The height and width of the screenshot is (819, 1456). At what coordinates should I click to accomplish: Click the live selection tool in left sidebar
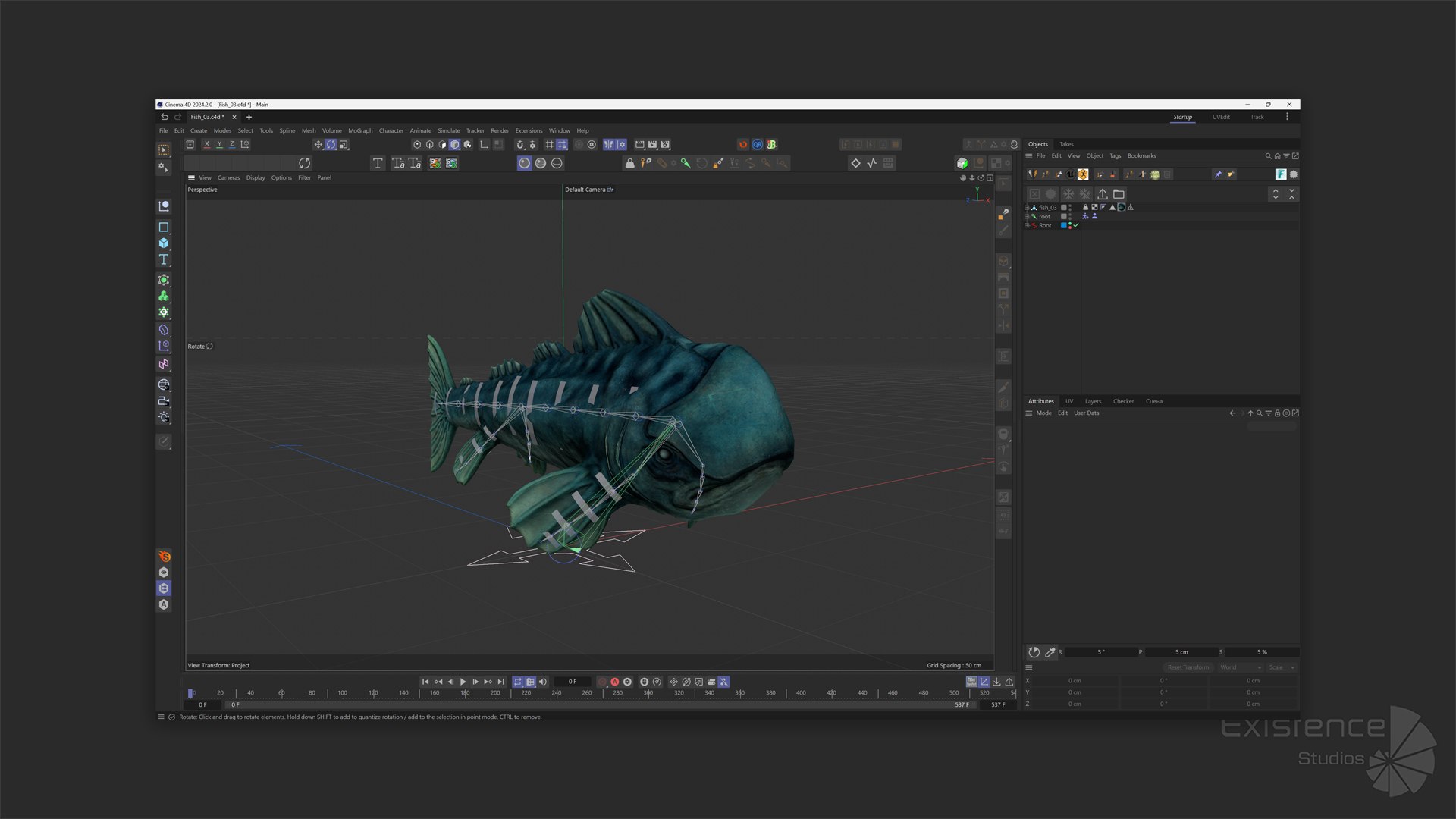[x=163, y=150]
